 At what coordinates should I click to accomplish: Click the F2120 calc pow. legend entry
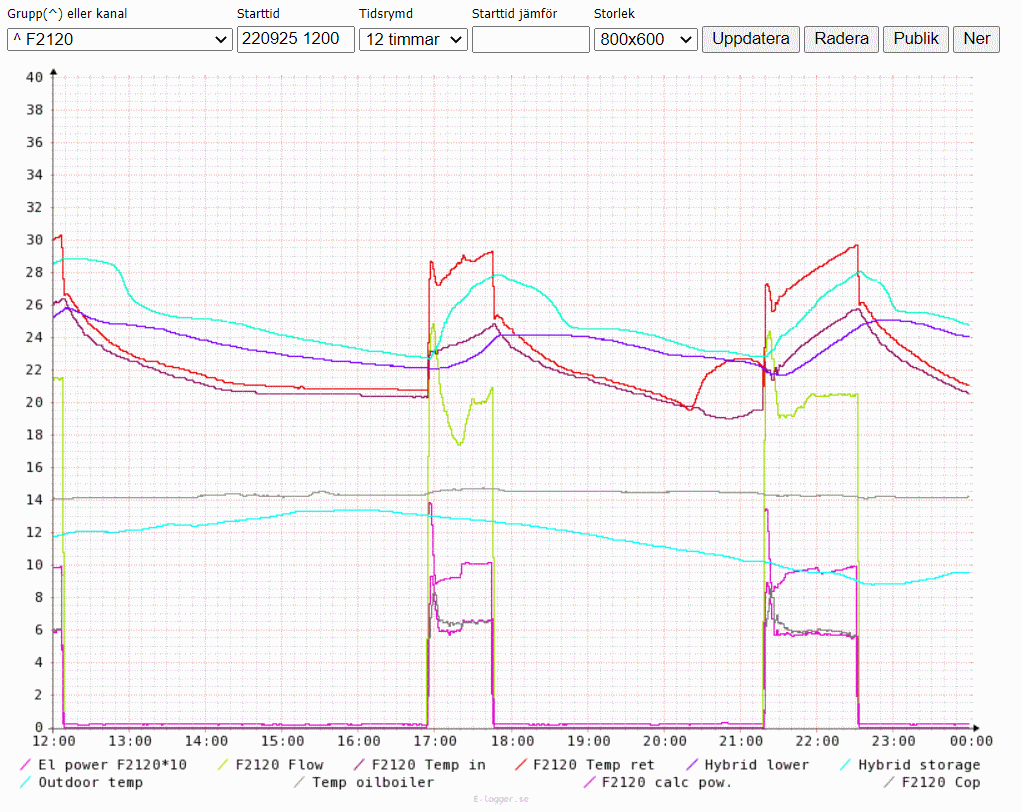[x=666, y=782]
